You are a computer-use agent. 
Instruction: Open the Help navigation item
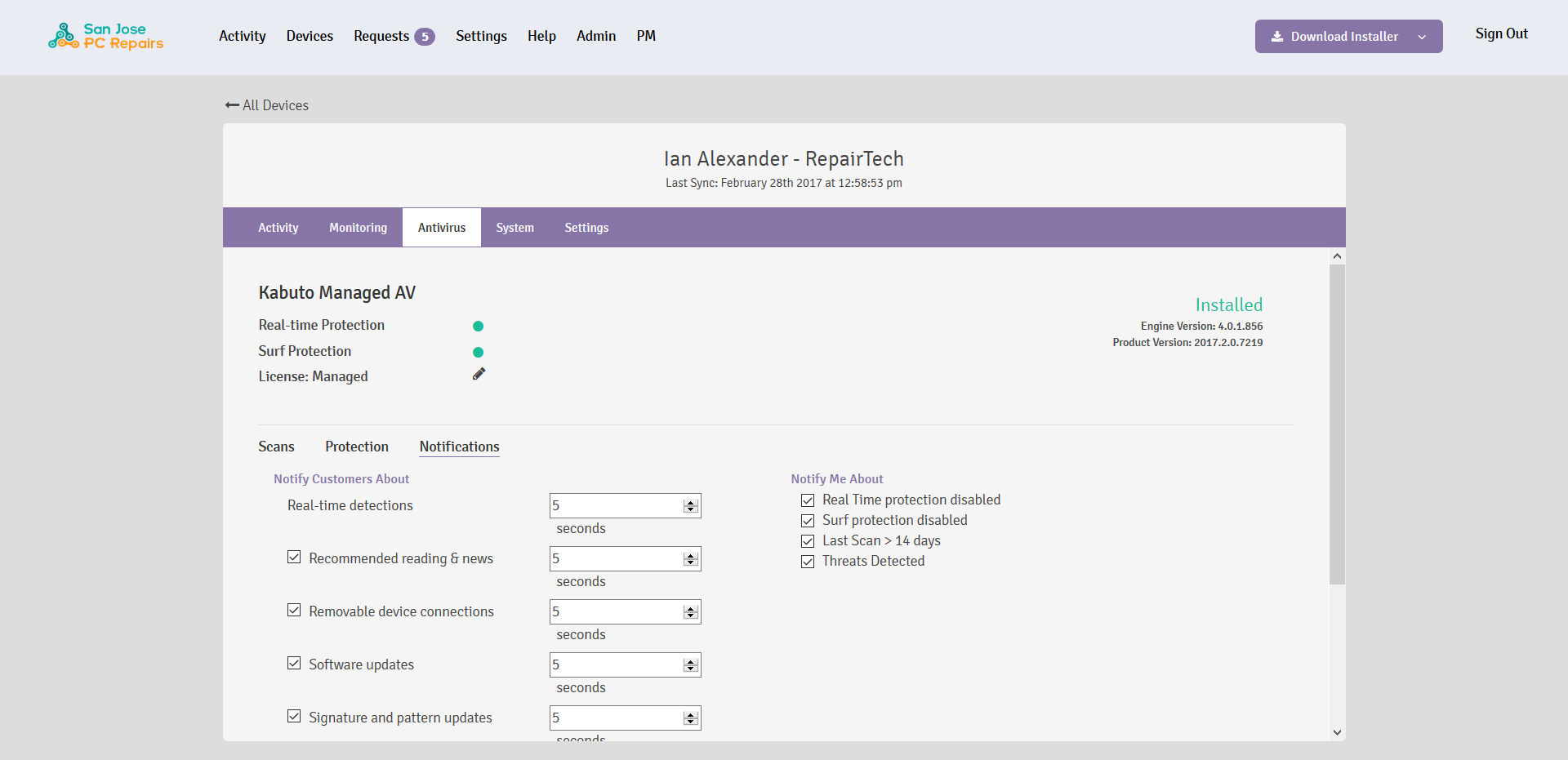[x=541, y=36]
